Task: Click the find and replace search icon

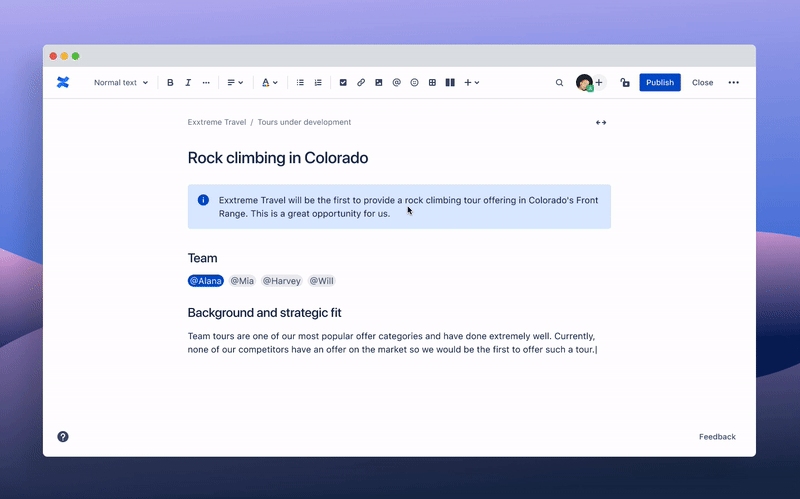Action: point(559,83)
